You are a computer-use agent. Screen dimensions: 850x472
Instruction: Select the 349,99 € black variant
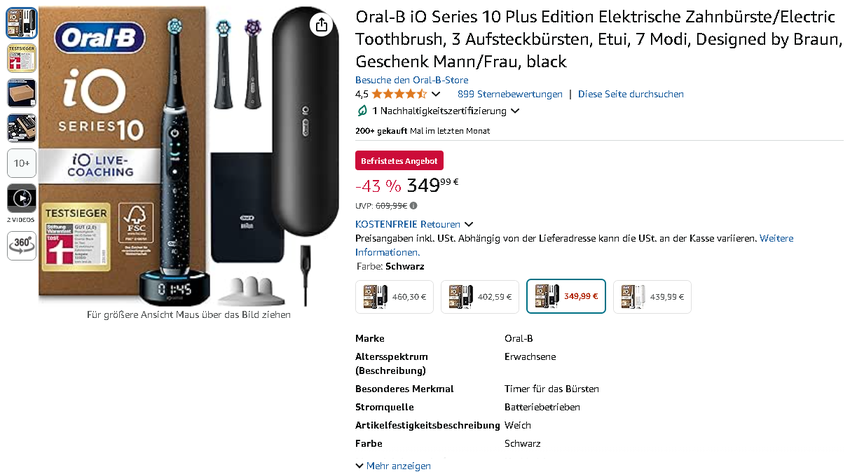coord(566,296)
